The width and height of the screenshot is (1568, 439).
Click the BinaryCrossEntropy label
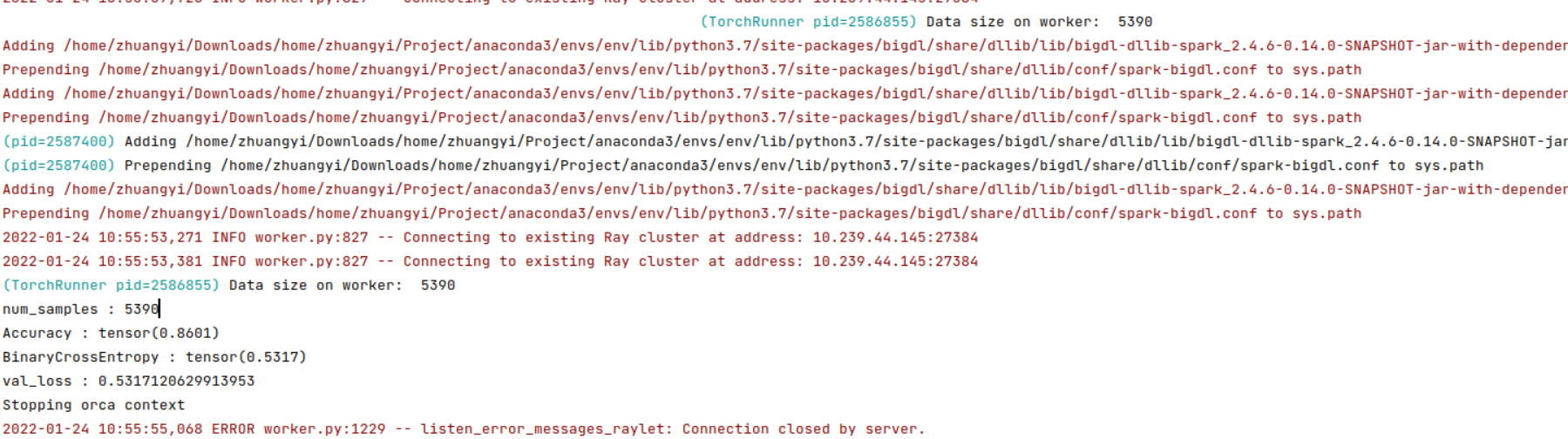pos(80,357)
